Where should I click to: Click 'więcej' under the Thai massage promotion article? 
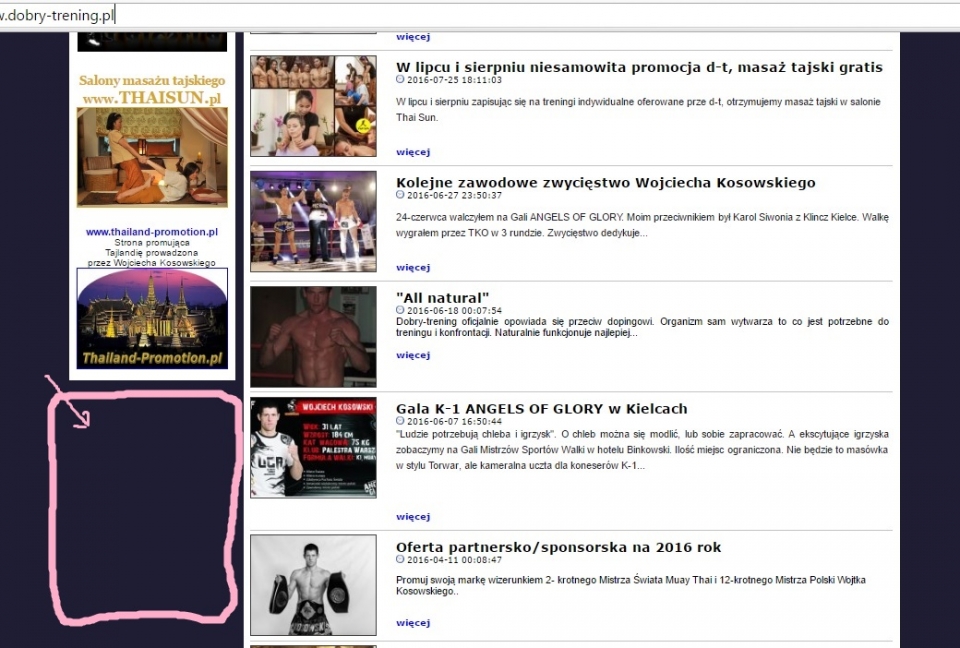point(412,152)
